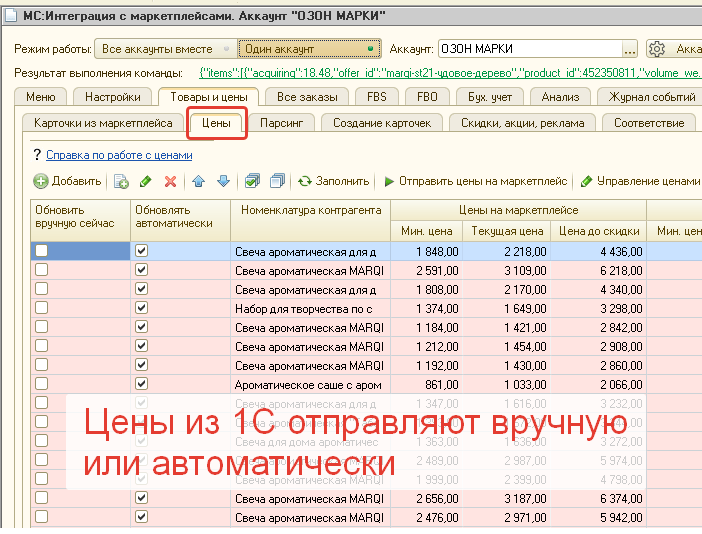Uncheck automatic update checkbox in first row
This screenshot has height=534, width=702.
click(x=141, y=252)
